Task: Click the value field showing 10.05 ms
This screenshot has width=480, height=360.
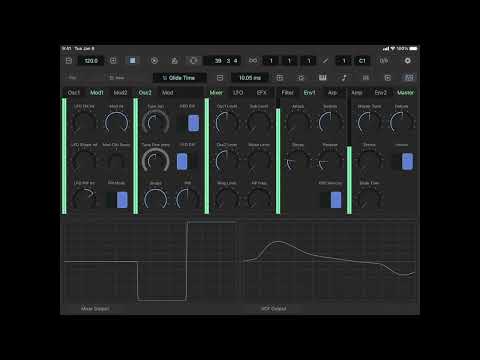Action: tap(250, 78)
